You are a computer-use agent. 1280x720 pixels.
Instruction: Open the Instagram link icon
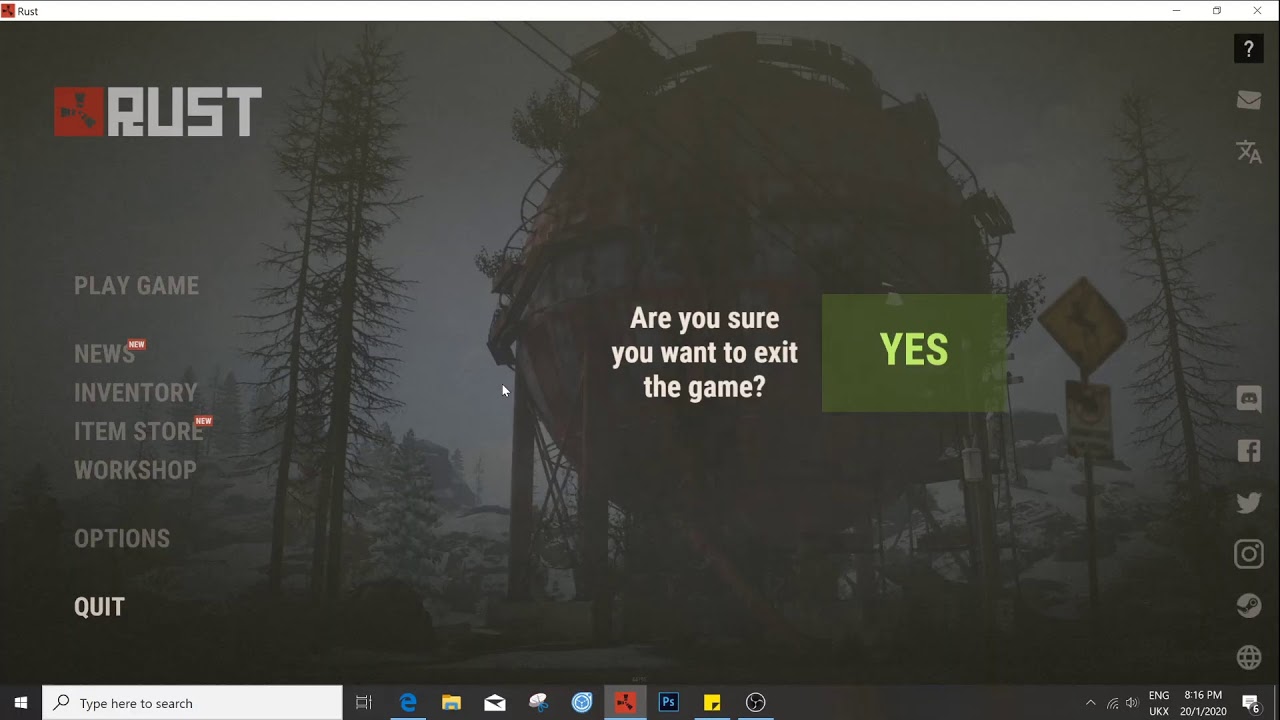[x=1249, y=554]
